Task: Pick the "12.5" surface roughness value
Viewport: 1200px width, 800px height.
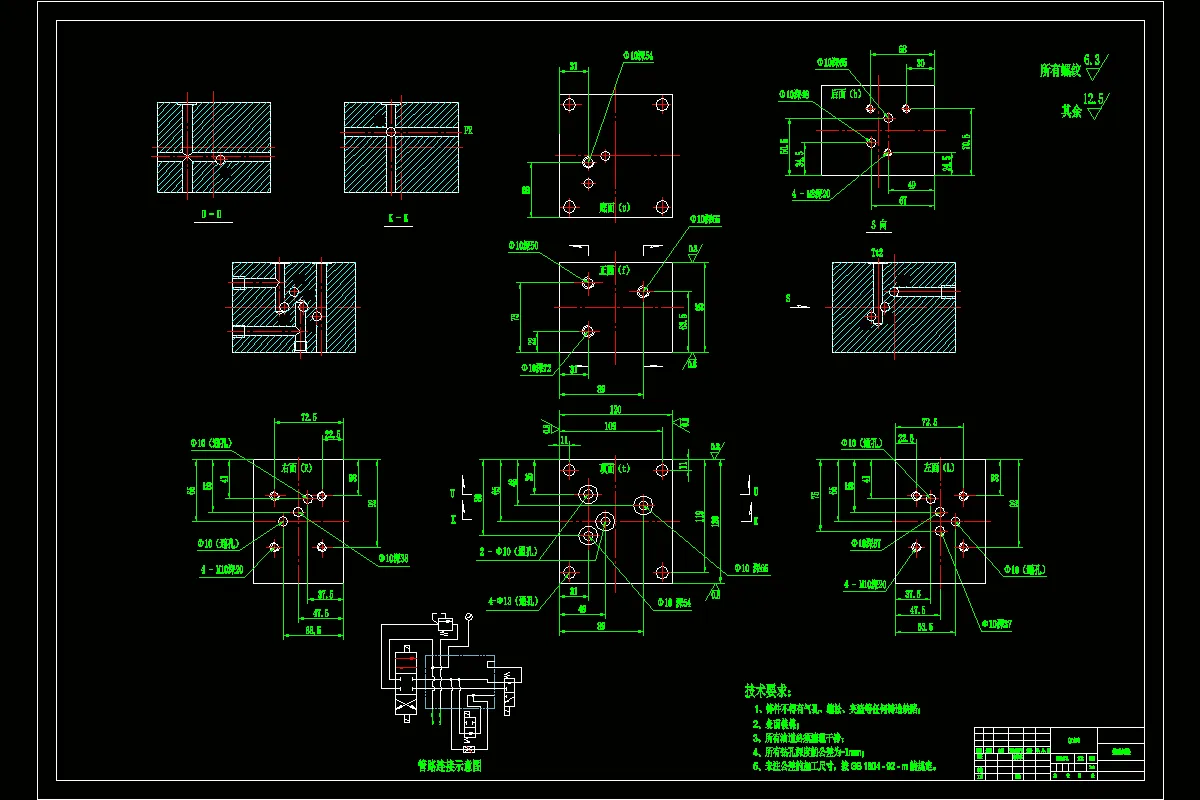Action: [x=1094, y=99]
